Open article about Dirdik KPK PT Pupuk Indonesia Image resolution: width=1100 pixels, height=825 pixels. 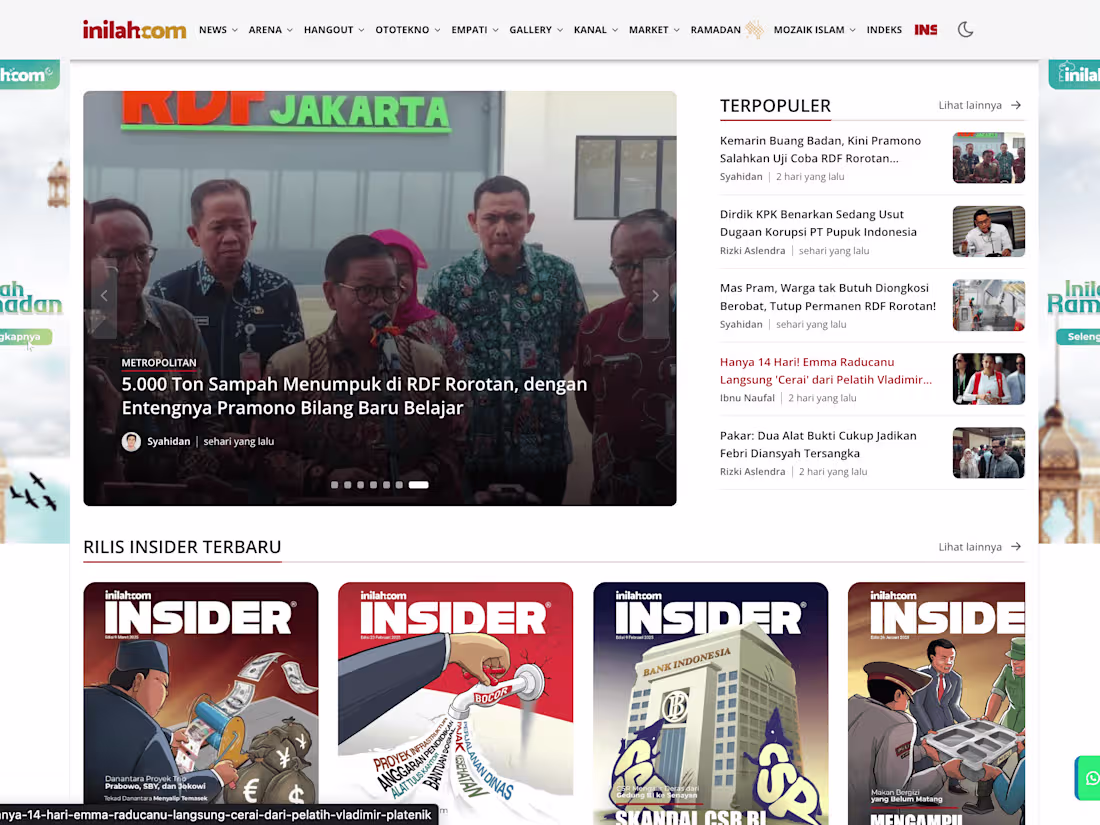[817, 222]
